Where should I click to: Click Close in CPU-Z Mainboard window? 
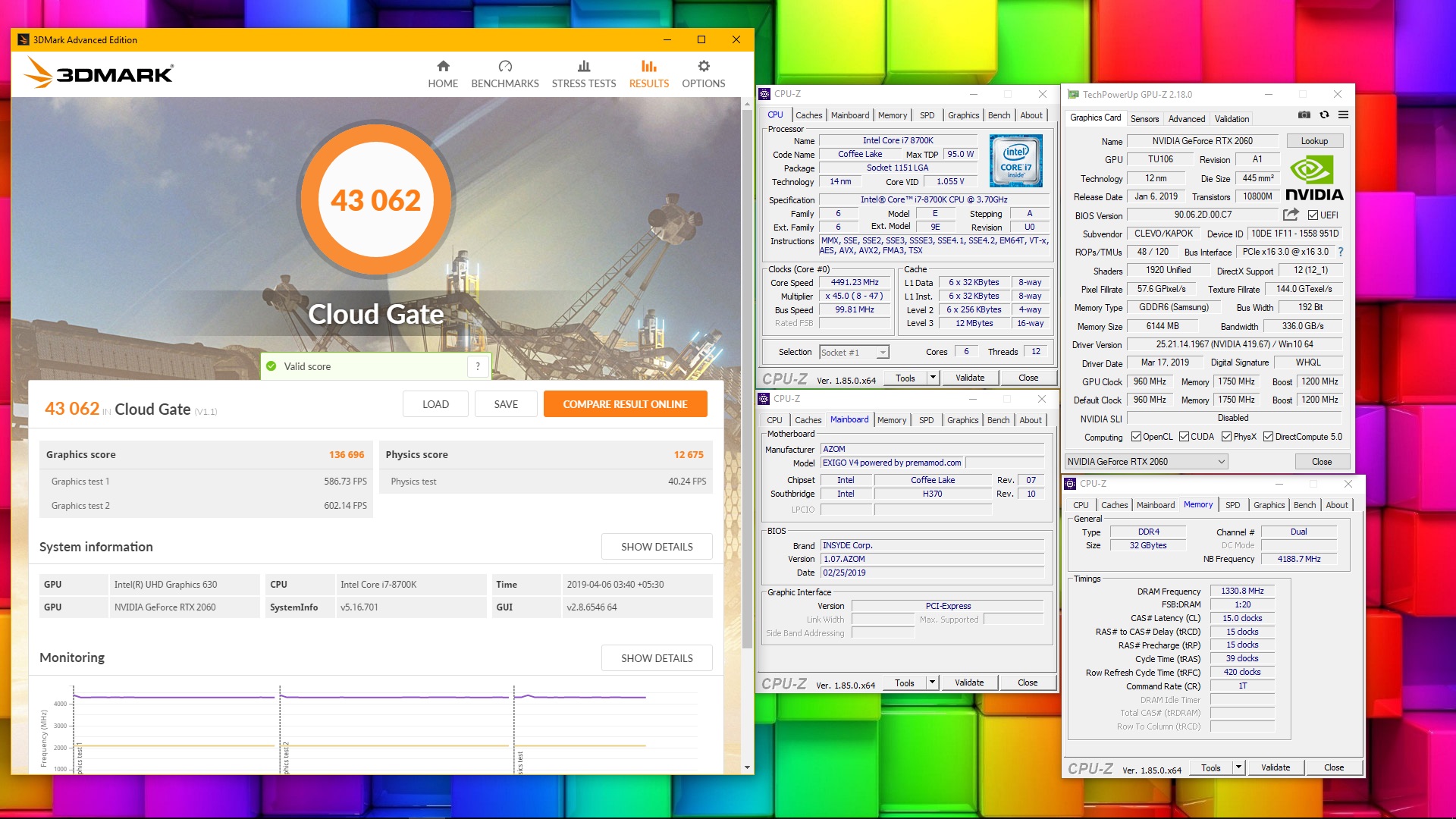click(x=1028, y=682)
